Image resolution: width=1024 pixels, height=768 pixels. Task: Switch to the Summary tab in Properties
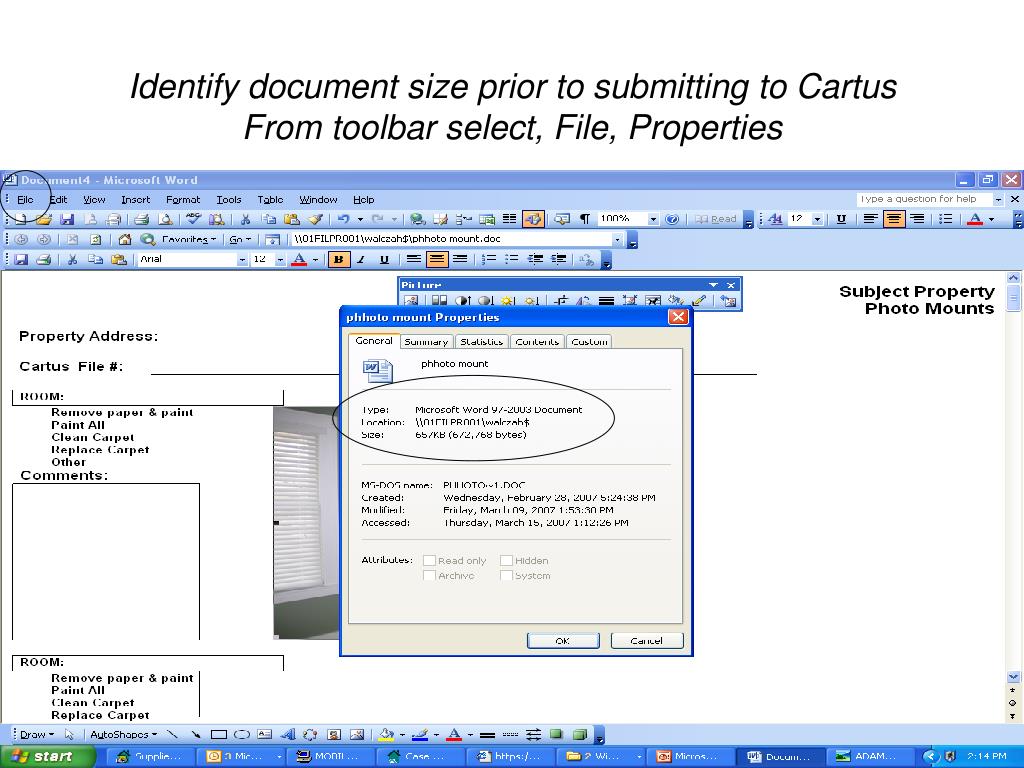426,342
